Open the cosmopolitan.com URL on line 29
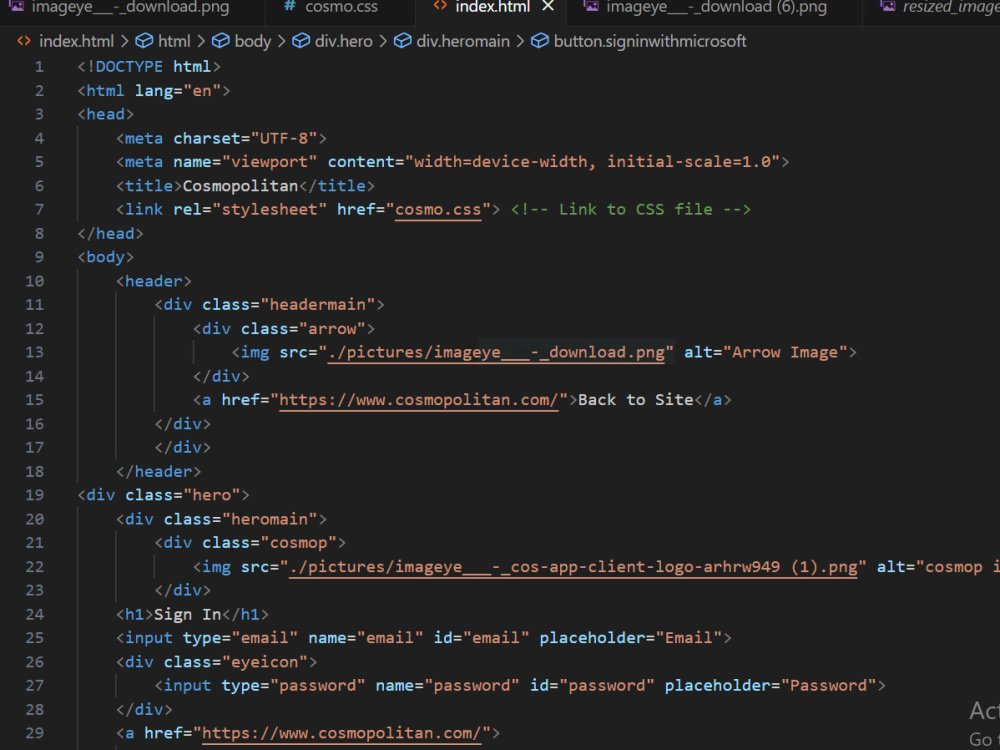 coord(342,733)
